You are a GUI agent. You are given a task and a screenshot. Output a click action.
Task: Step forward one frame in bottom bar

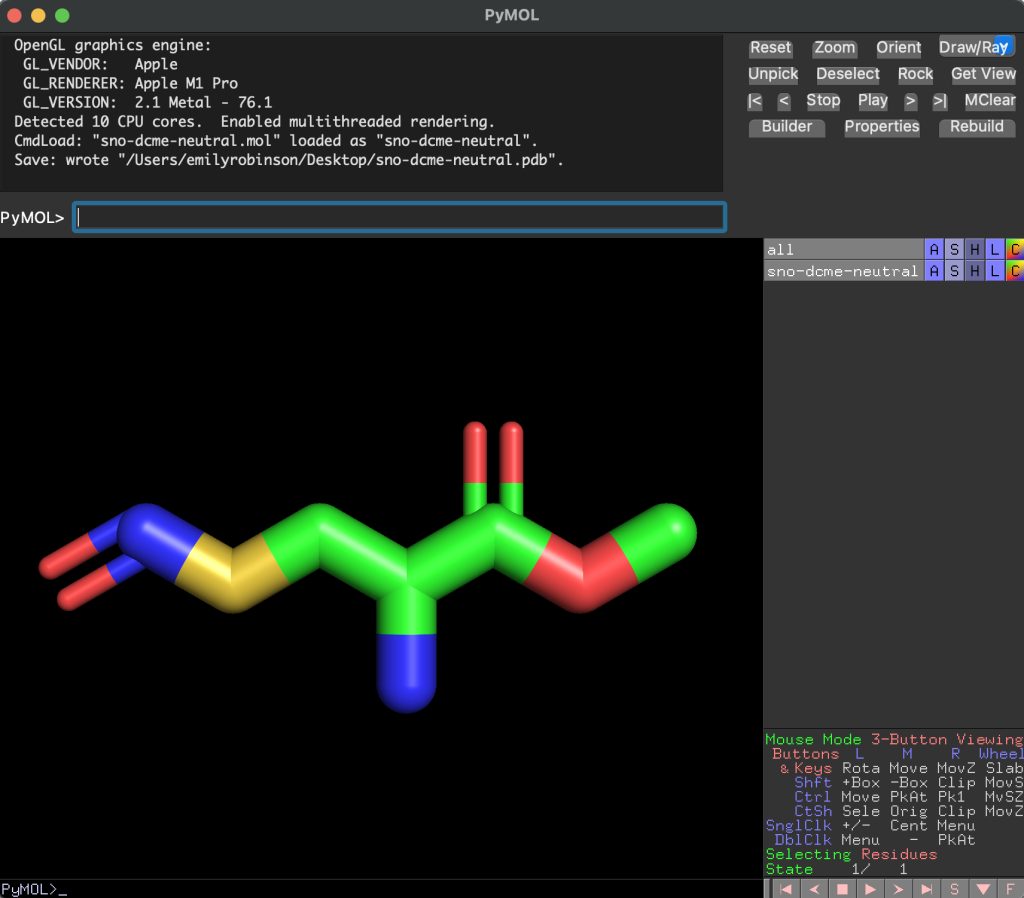pyautogui.click(x=898, y=888)
